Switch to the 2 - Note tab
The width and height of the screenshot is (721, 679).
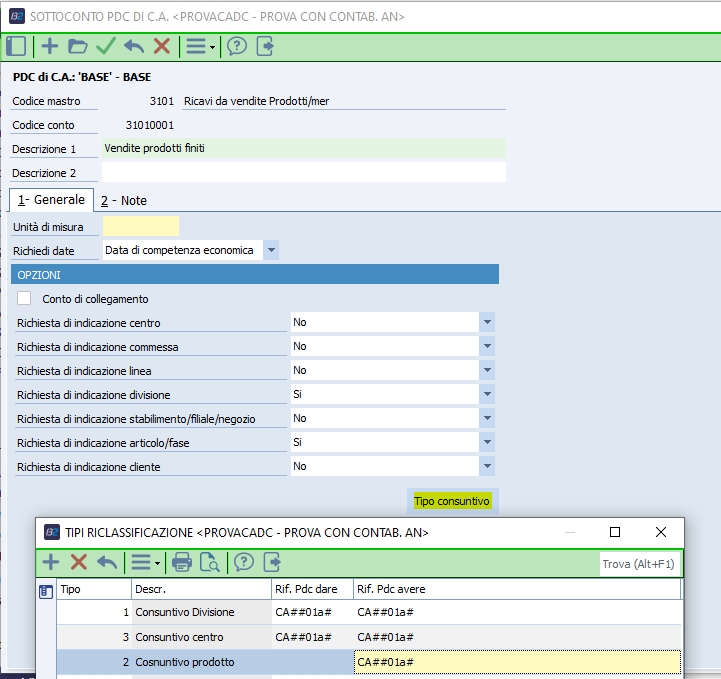point(124,201)
